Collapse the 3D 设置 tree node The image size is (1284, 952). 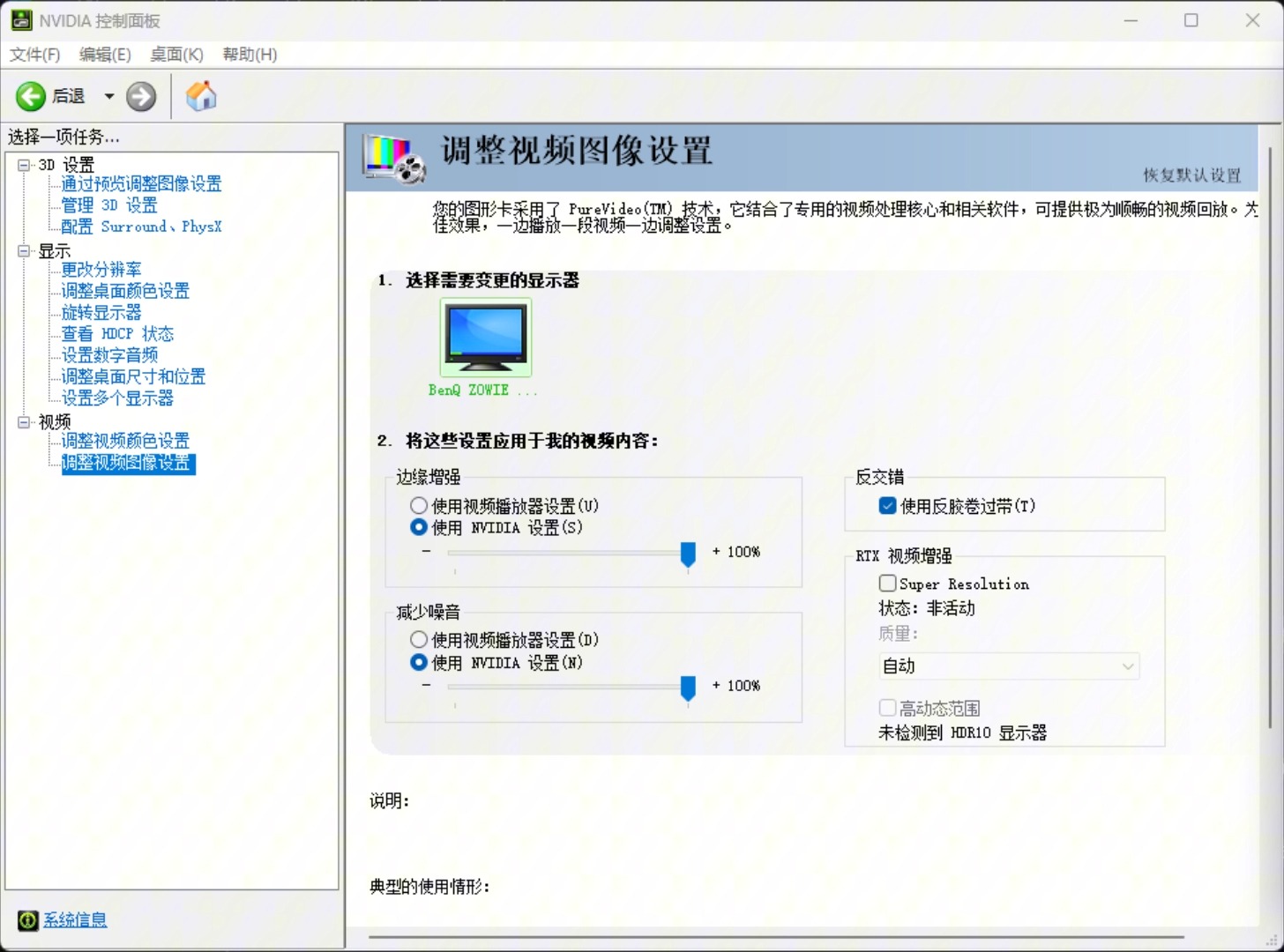pos(24,165)
